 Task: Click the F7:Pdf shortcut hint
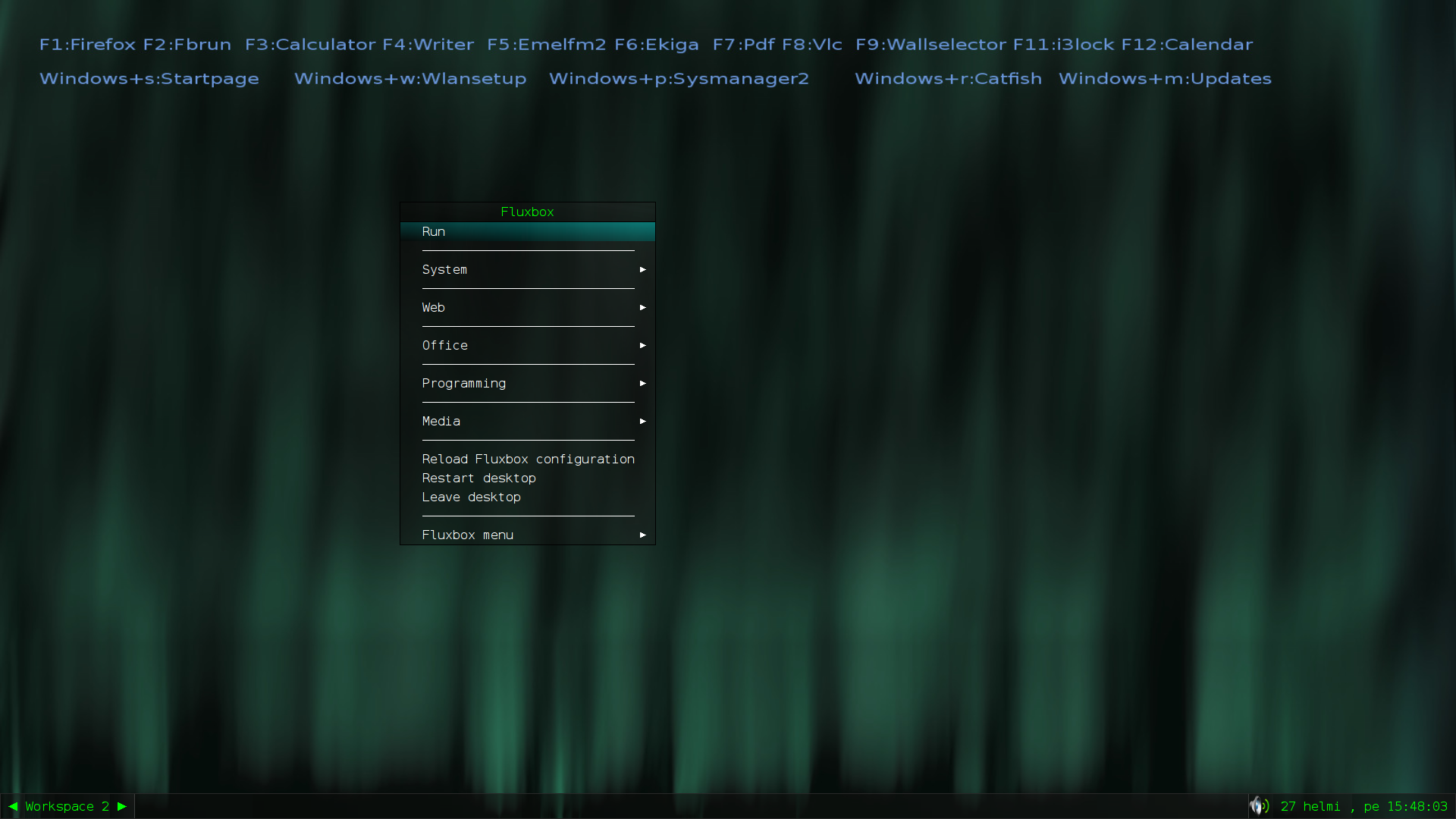pyautogui.click(x=744, y=45)
